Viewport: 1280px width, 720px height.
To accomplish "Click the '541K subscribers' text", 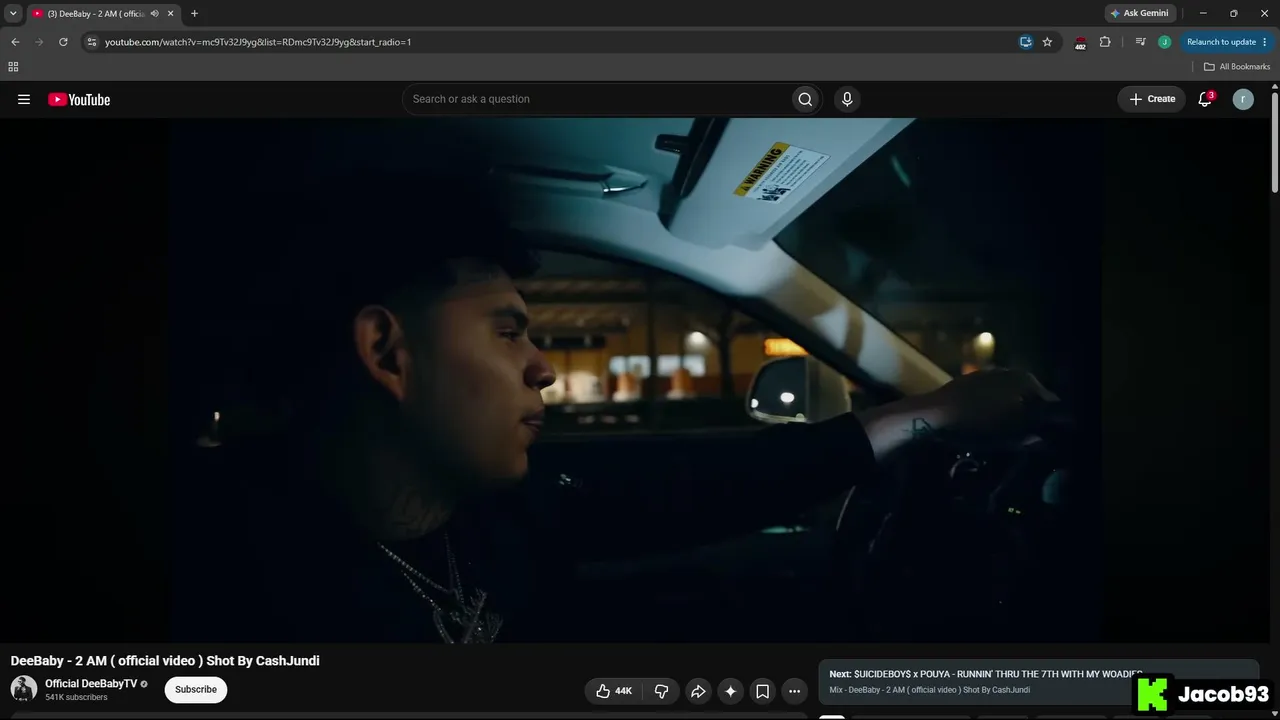I will (76, 697).
